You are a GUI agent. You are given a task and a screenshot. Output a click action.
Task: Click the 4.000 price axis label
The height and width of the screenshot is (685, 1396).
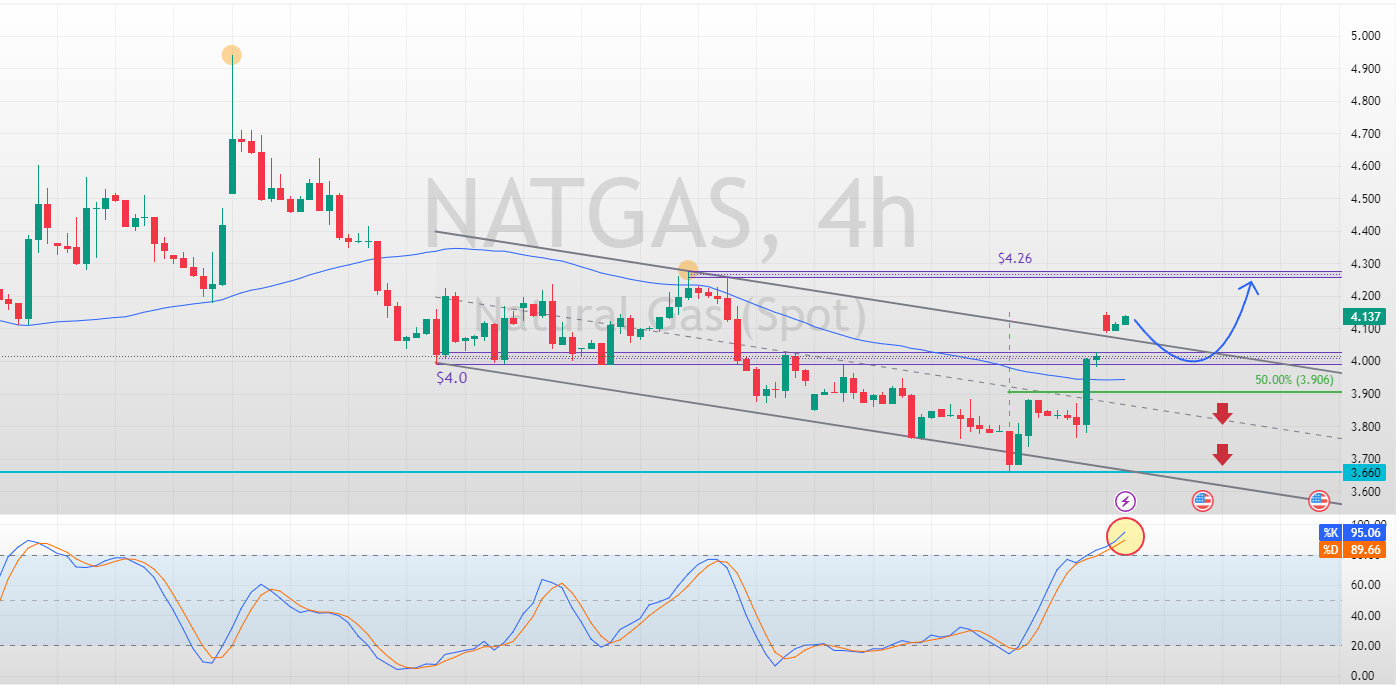1365,361
